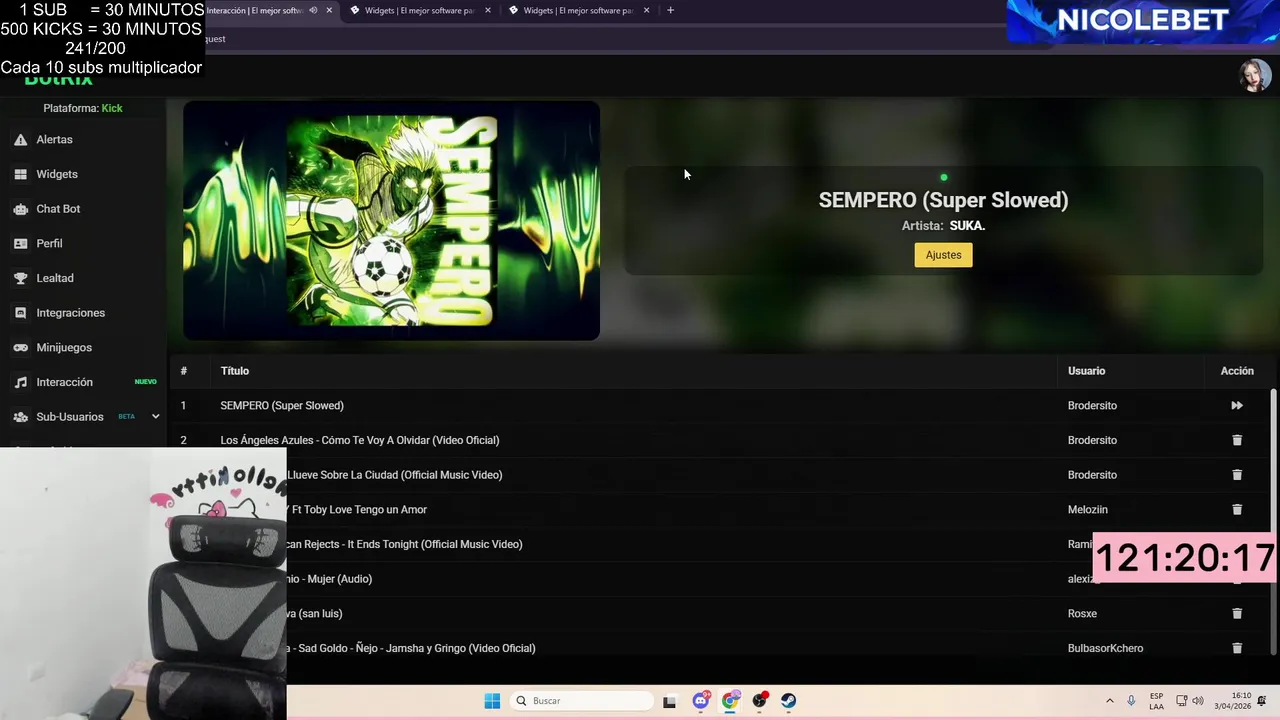Open Steam from the taskbar

click(x=789, y=701)
